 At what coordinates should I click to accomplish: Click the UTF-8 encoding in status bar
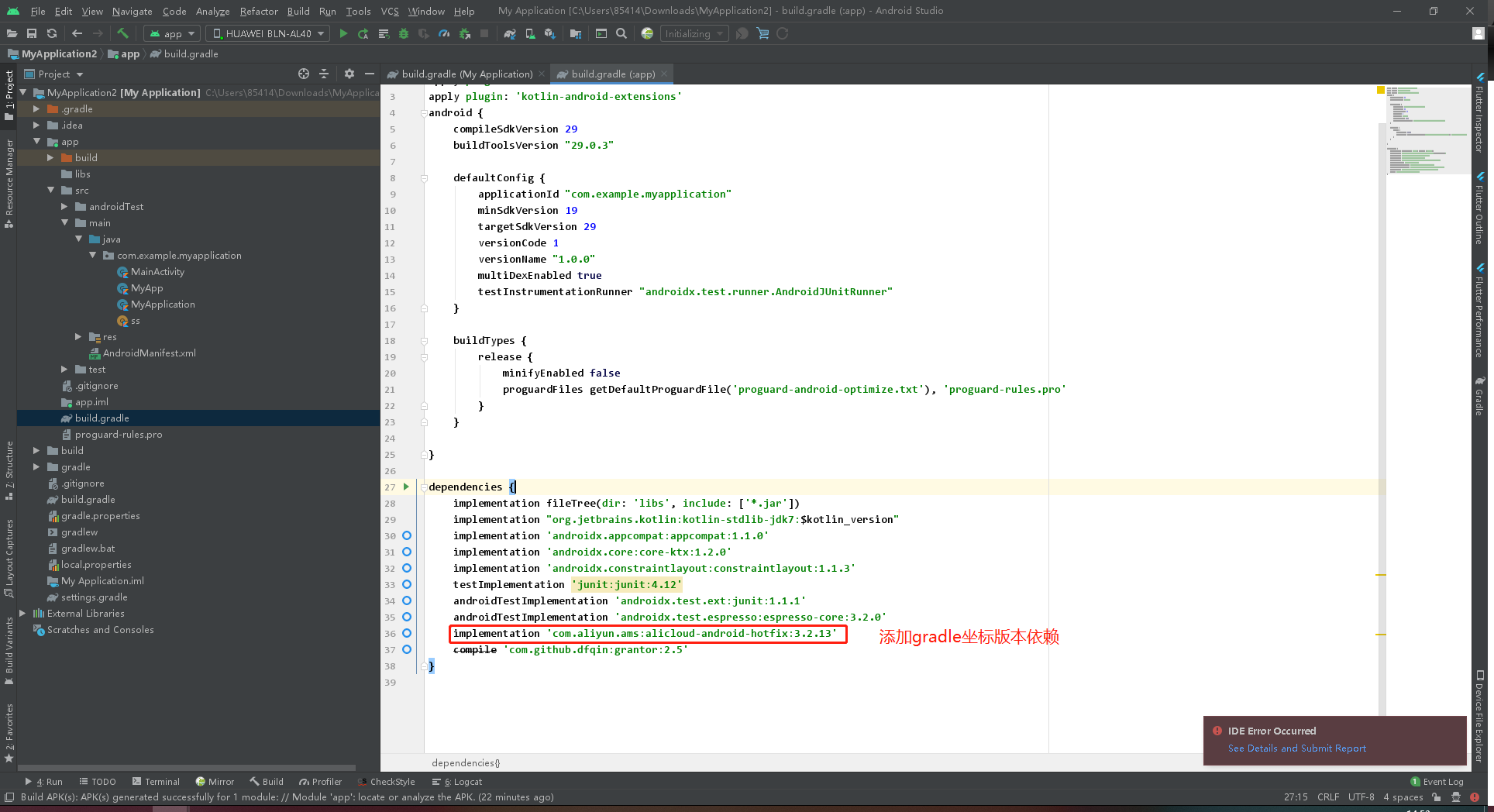coord(1361,797)
